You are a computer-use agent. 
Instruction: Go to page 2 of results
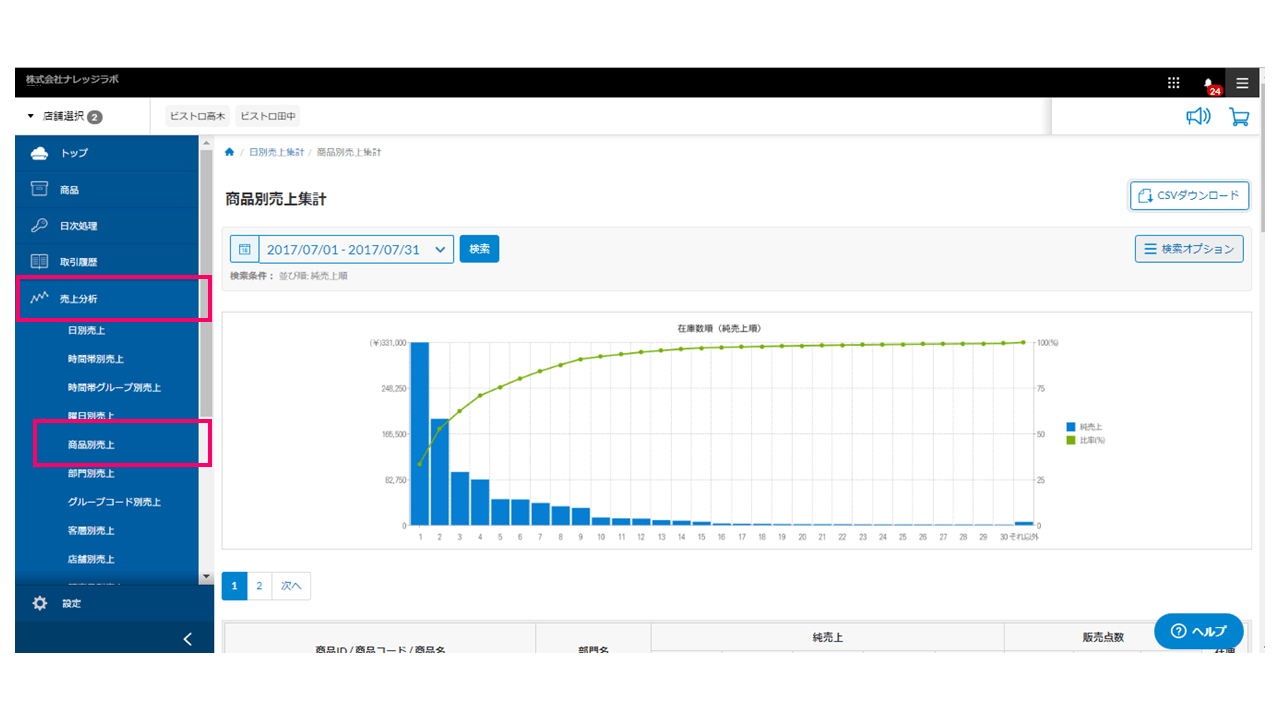click(x=259, y=586)
